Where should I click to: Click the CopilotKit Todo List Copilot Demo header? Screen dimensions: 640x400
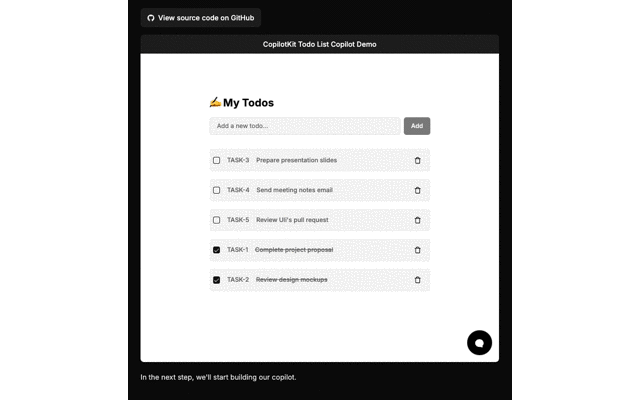[320, 44]
